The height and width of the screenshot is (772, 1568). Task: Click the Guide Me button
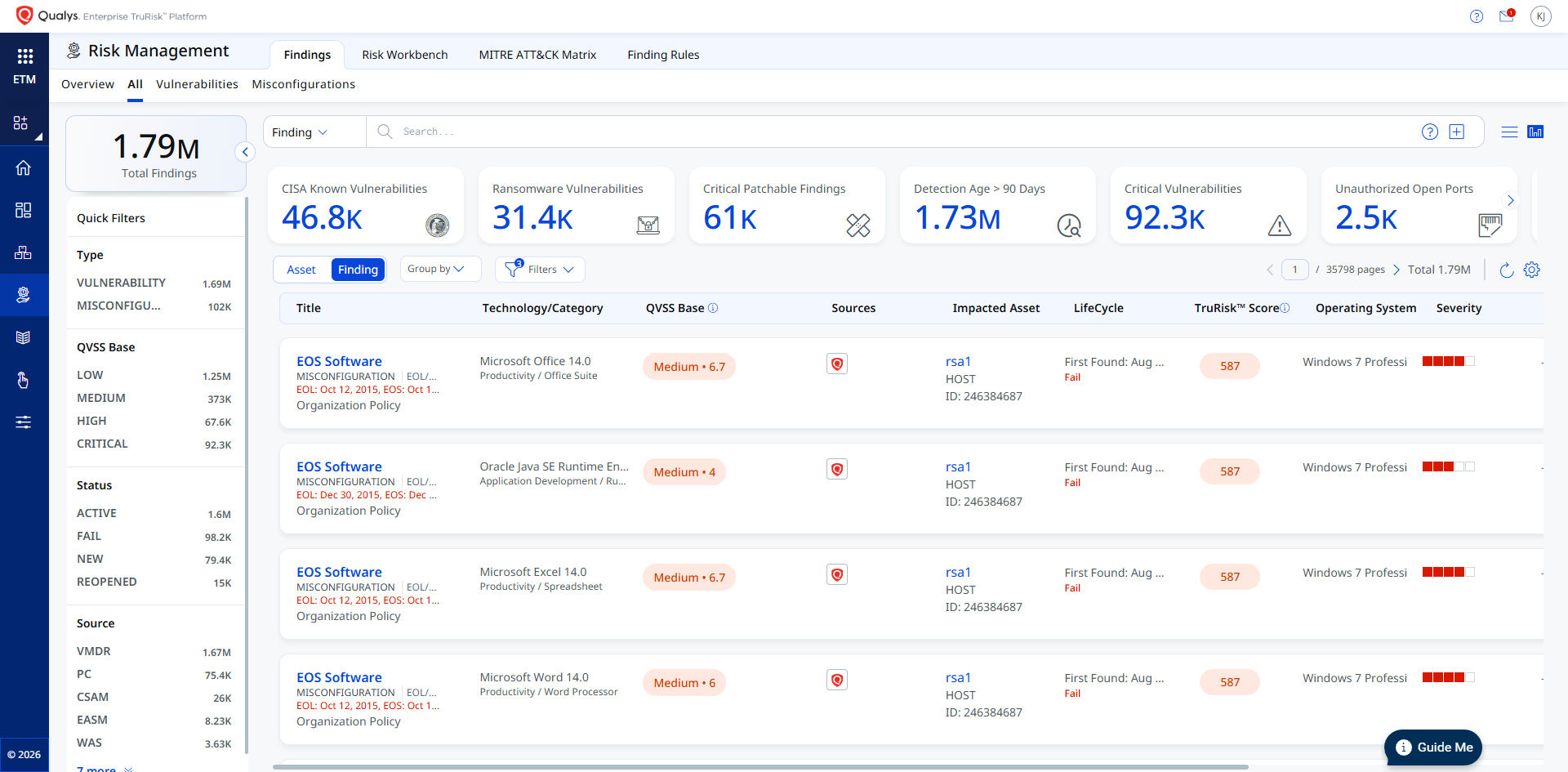point(1433,747)
